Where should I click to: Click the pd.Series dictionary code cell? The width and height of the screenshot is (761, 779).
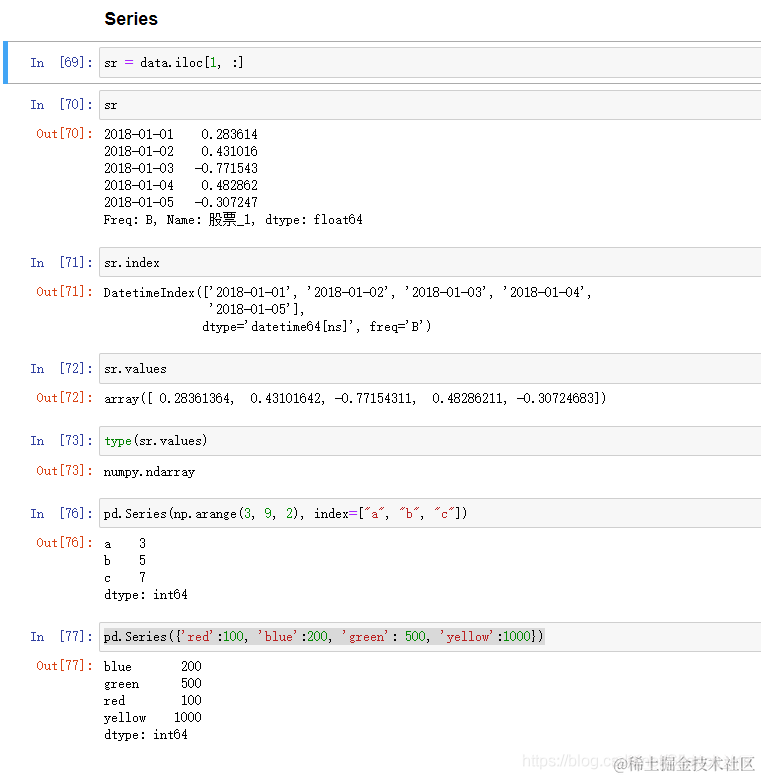point(430,636)
